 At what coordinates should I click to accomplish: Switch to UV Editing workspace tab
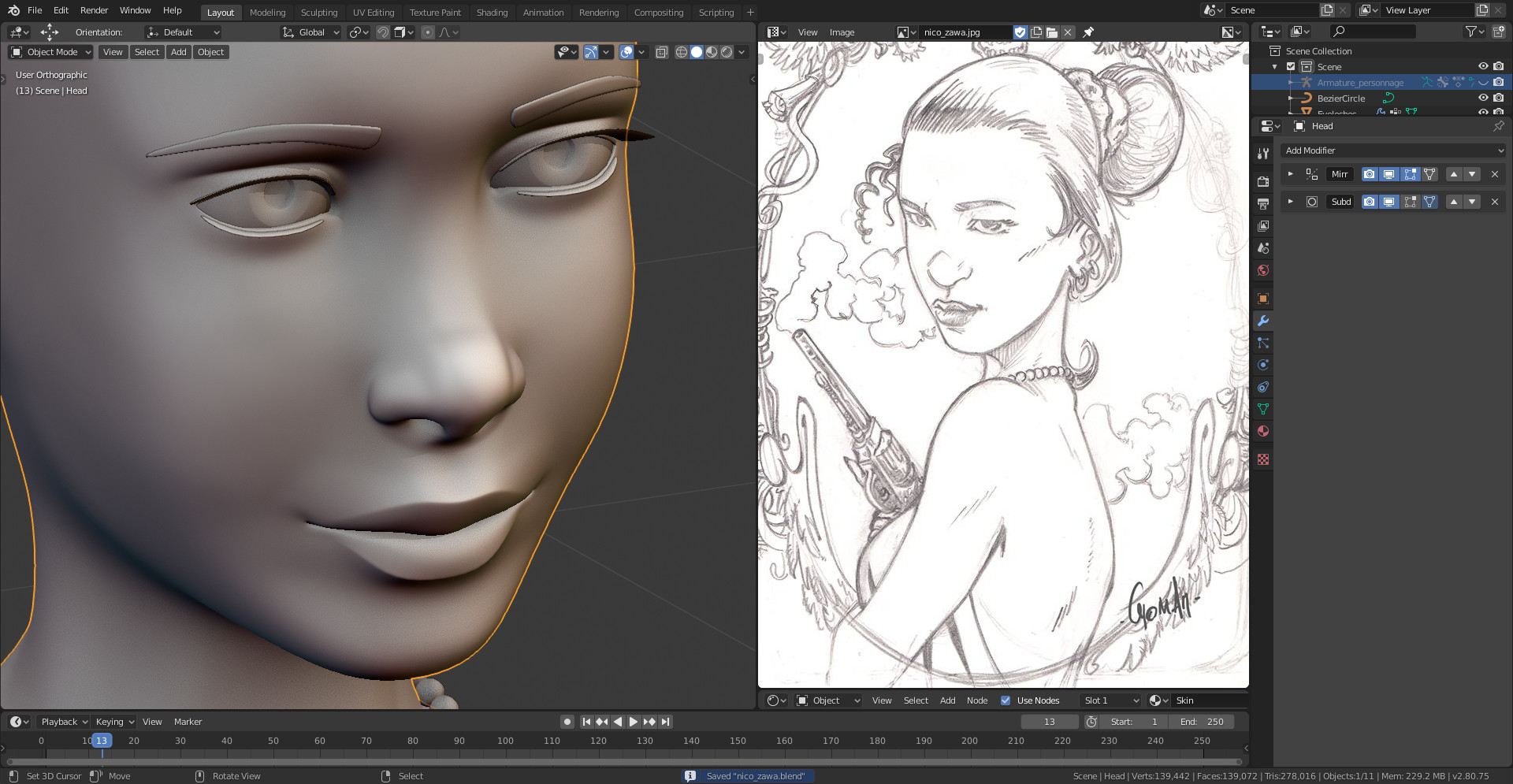(x=374, y=13)
